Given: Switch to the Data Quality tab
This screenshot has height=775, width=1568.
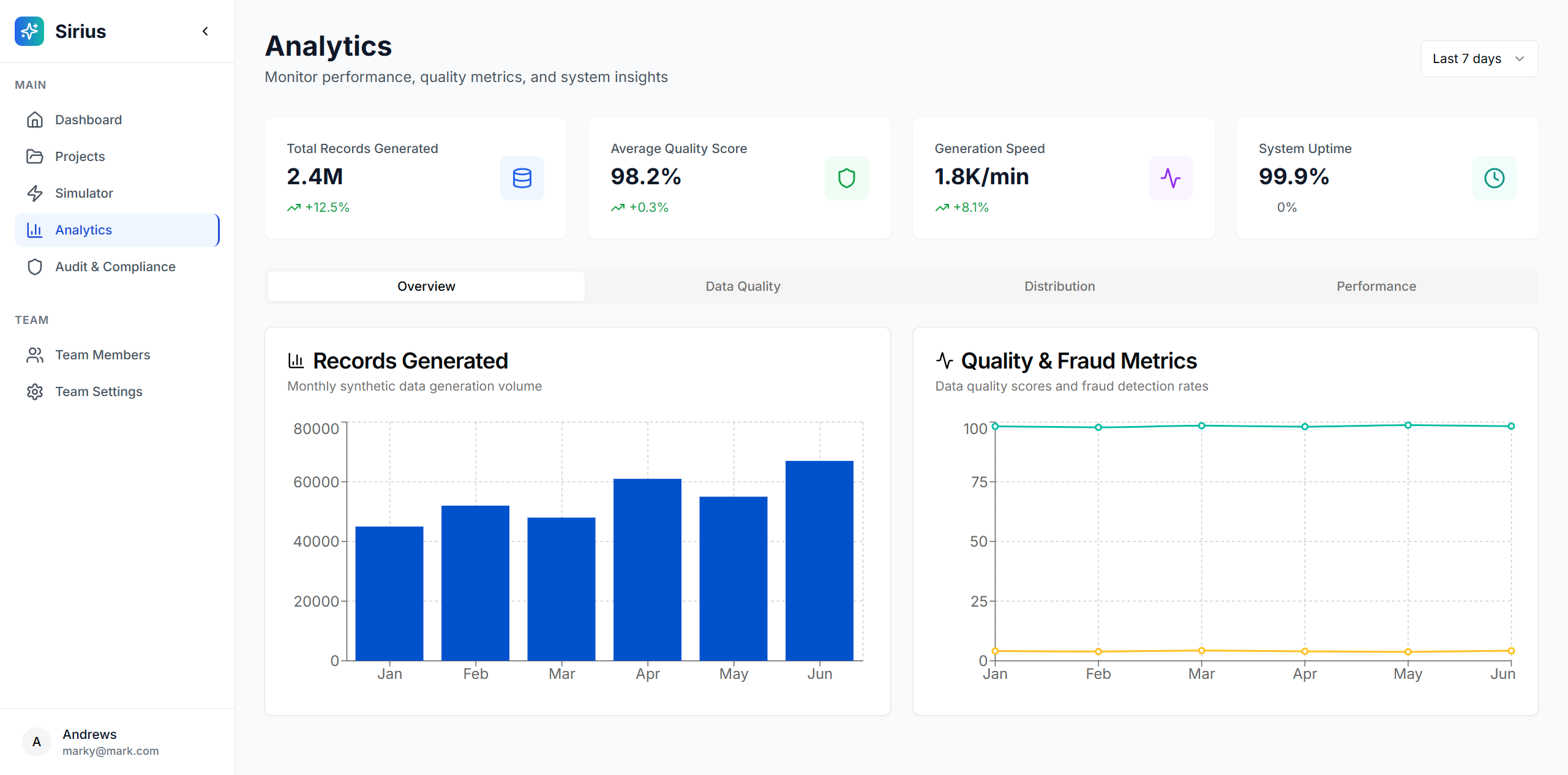Looking at the screenshot, I should (743, 286).
